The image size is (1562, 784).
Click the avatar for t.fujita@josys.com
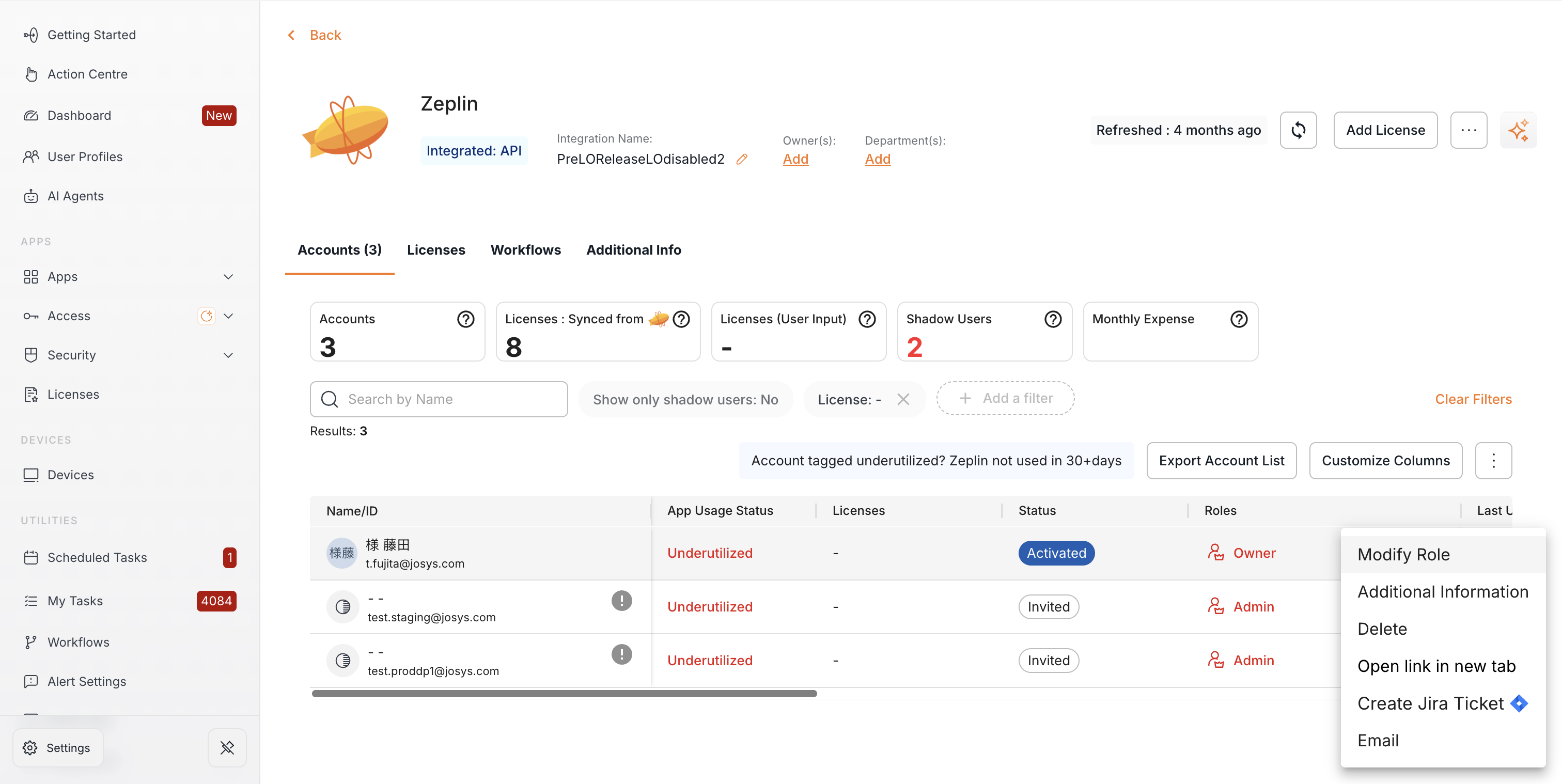342,553
